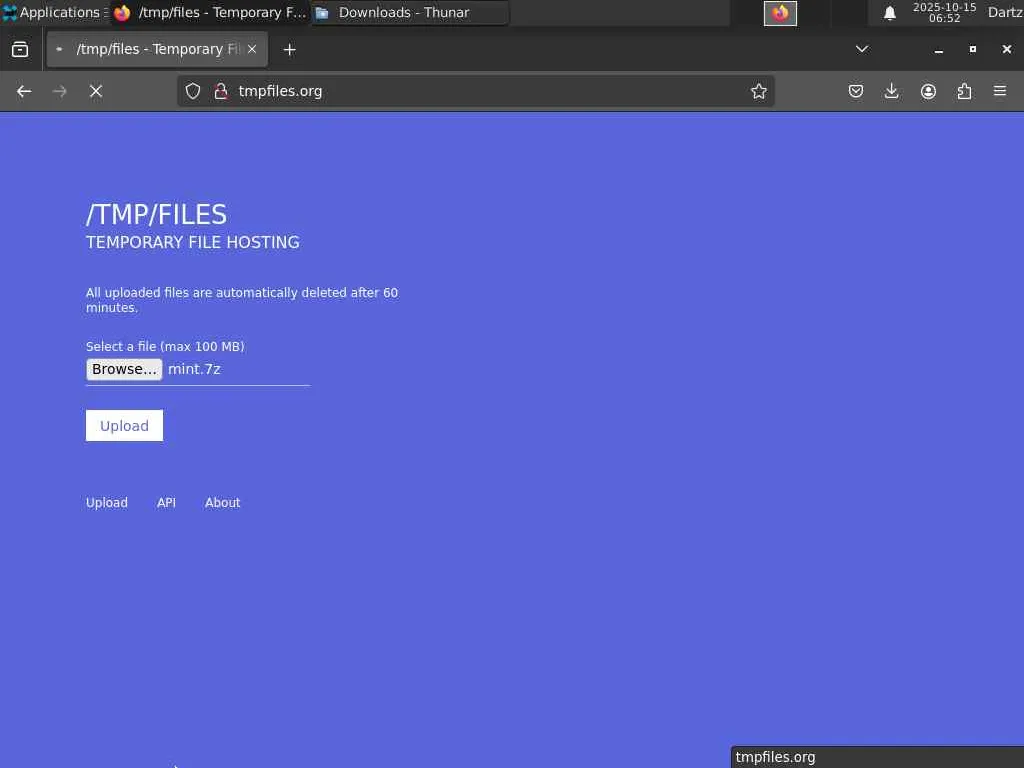Open the tracking protection shield icon
The width and height of the screenshot is (1024, 768).
[193, 91]
